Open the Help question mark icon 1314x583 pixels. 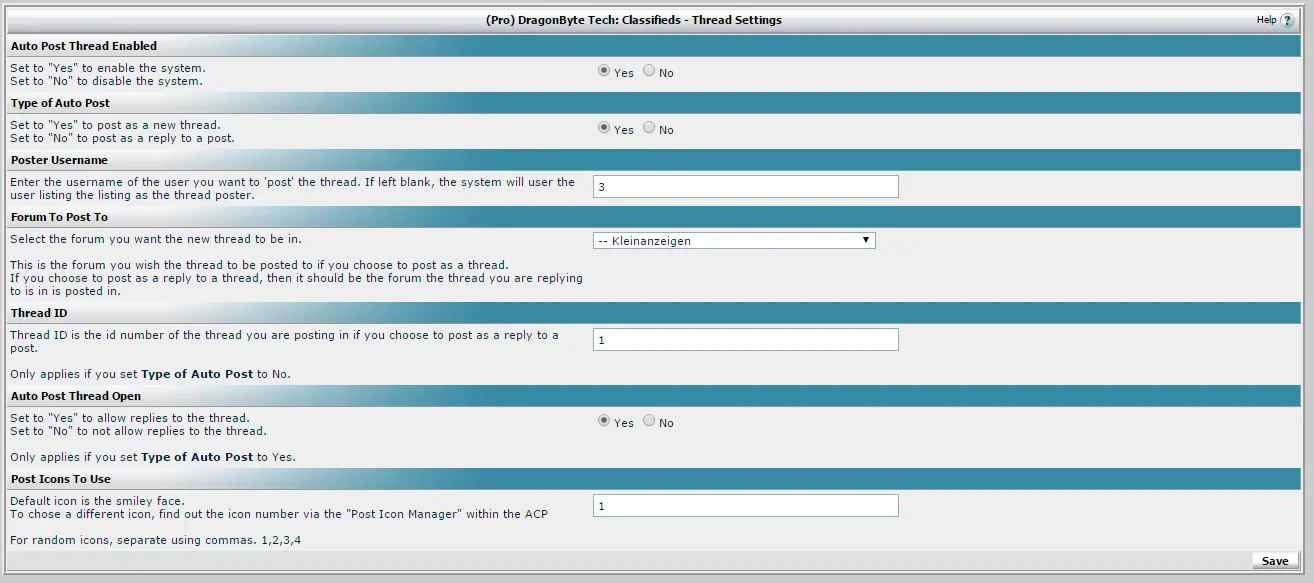1287,20
